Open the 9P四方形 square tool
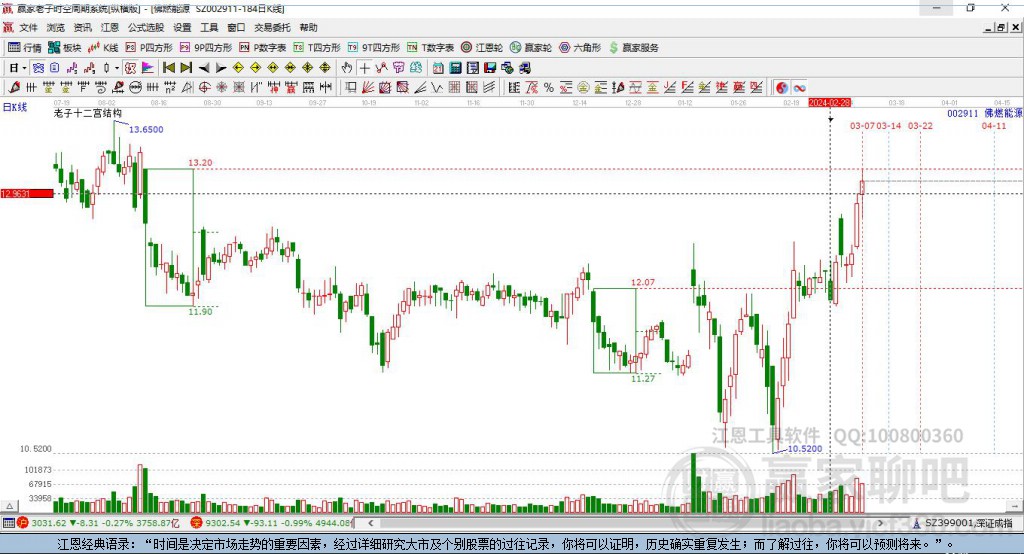Viewport: 1024px width, 554px height. pos(206,48)
